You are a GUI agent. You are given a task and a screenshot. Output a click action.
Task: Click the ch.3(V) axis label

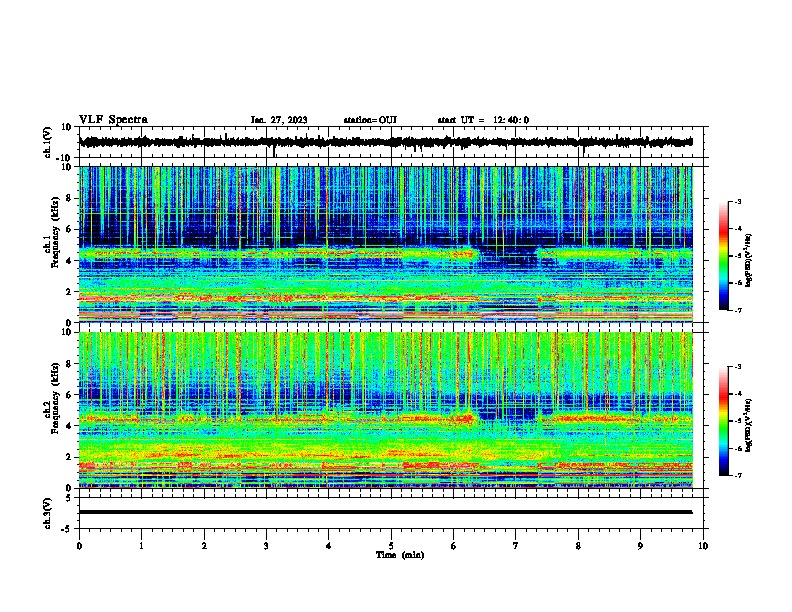click(48, 513)
